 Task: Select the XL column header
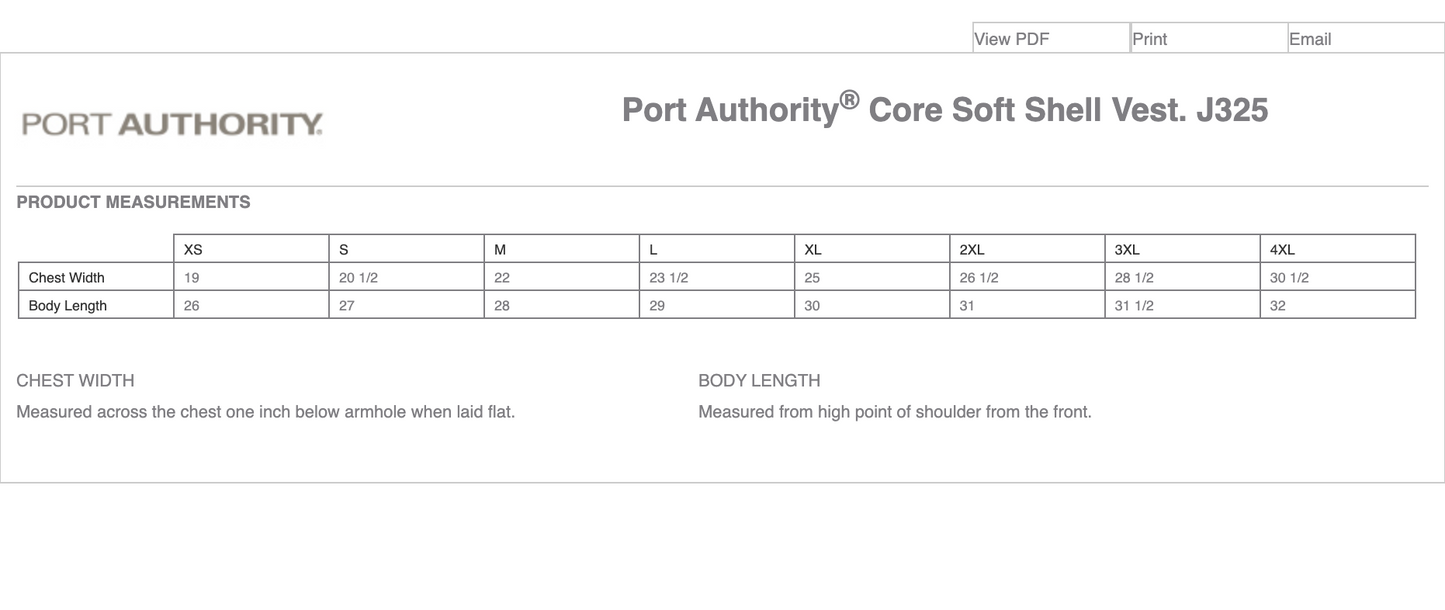click(x=810, y=248)
